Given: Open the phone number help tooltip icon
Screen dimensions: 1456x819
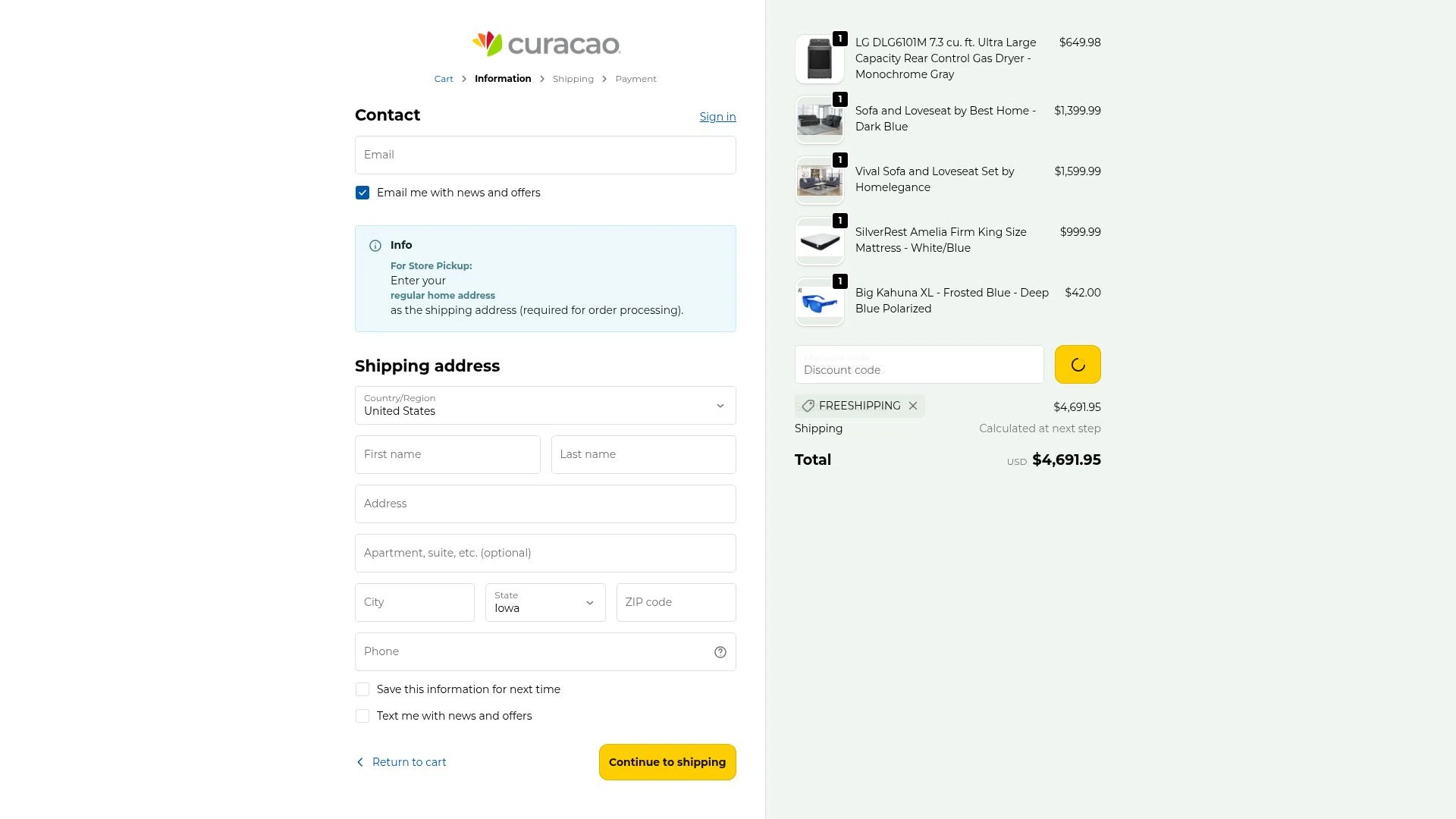Looking at the screenshot, I should 719,651.
